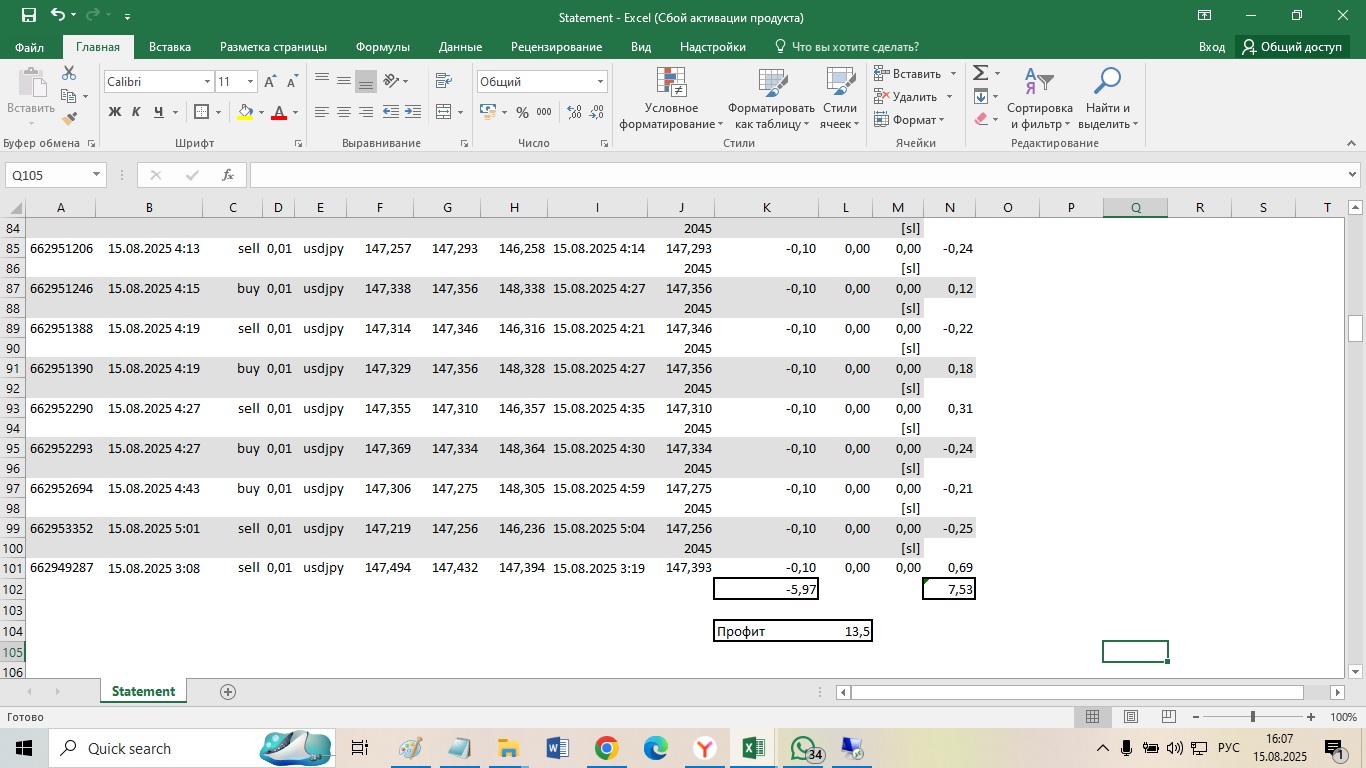Click the Вход sign-in link
This screenshot has width=1366, height=768.
pos(1211,47)
